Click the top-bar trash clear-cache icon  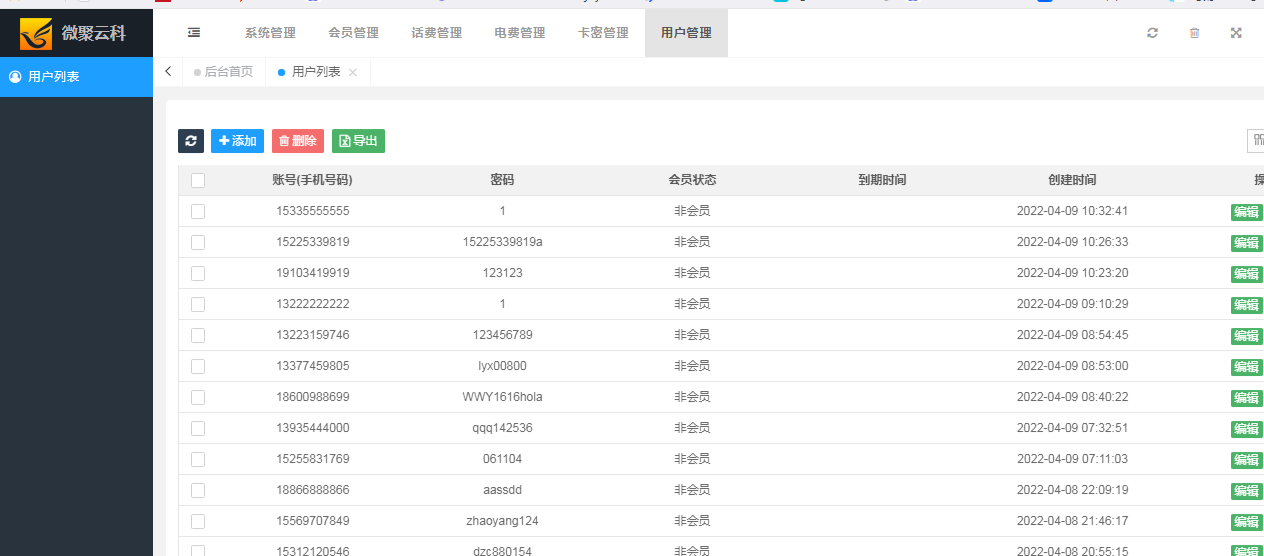coord(1194,33)
